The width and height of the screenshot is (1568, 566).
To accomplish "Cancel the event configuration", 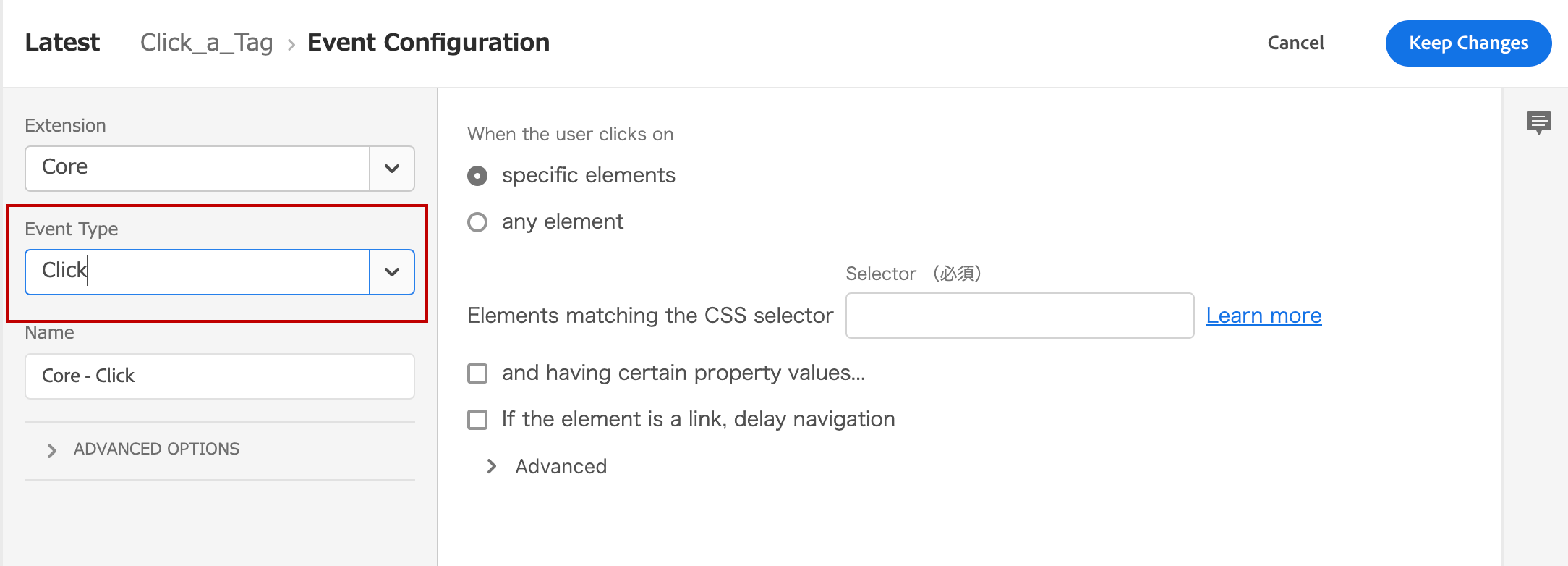I will coord(1295,43).
